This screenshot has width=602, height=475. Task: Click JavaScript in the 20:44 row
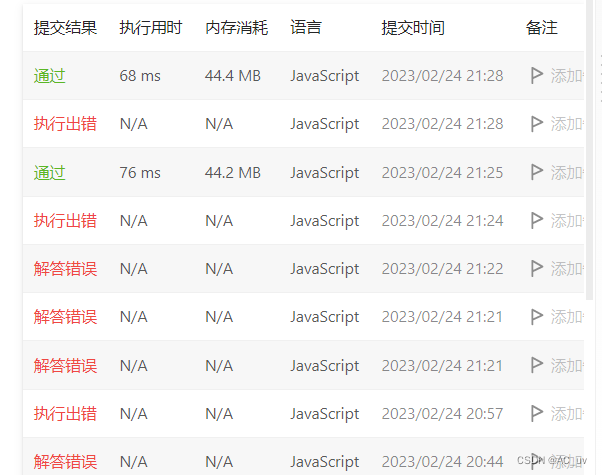(x=325, y=462)
